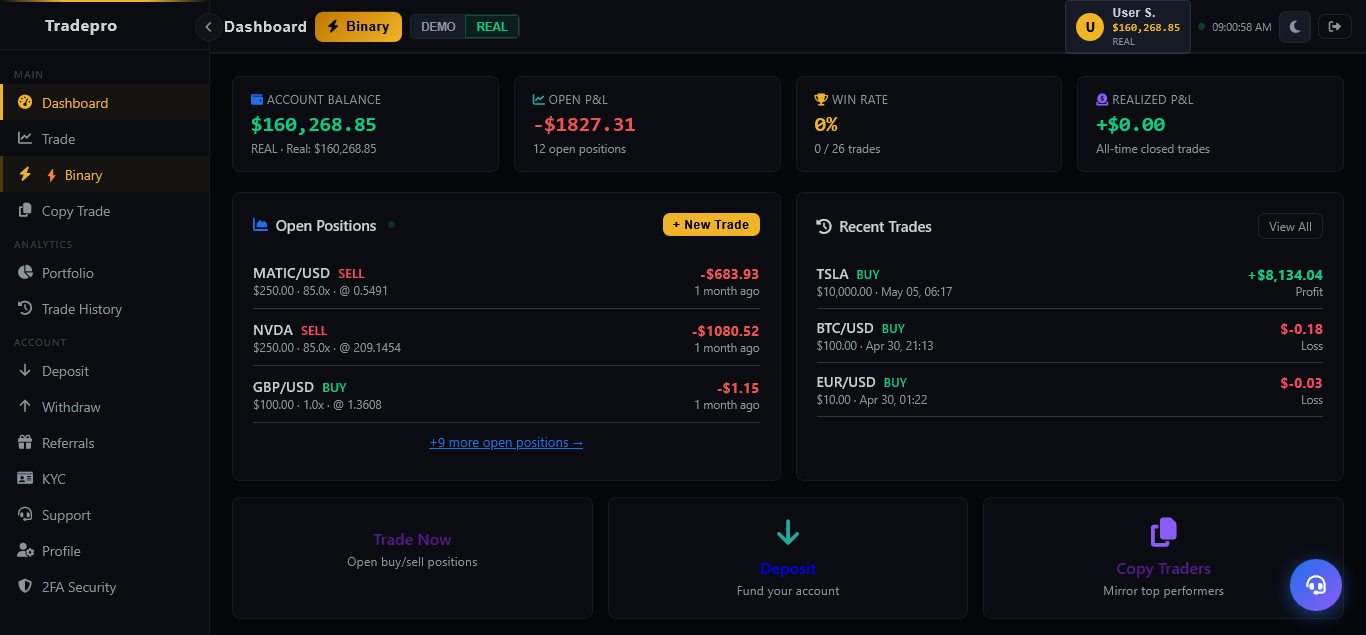Go to Trade in the sidebar

(105, 138)
